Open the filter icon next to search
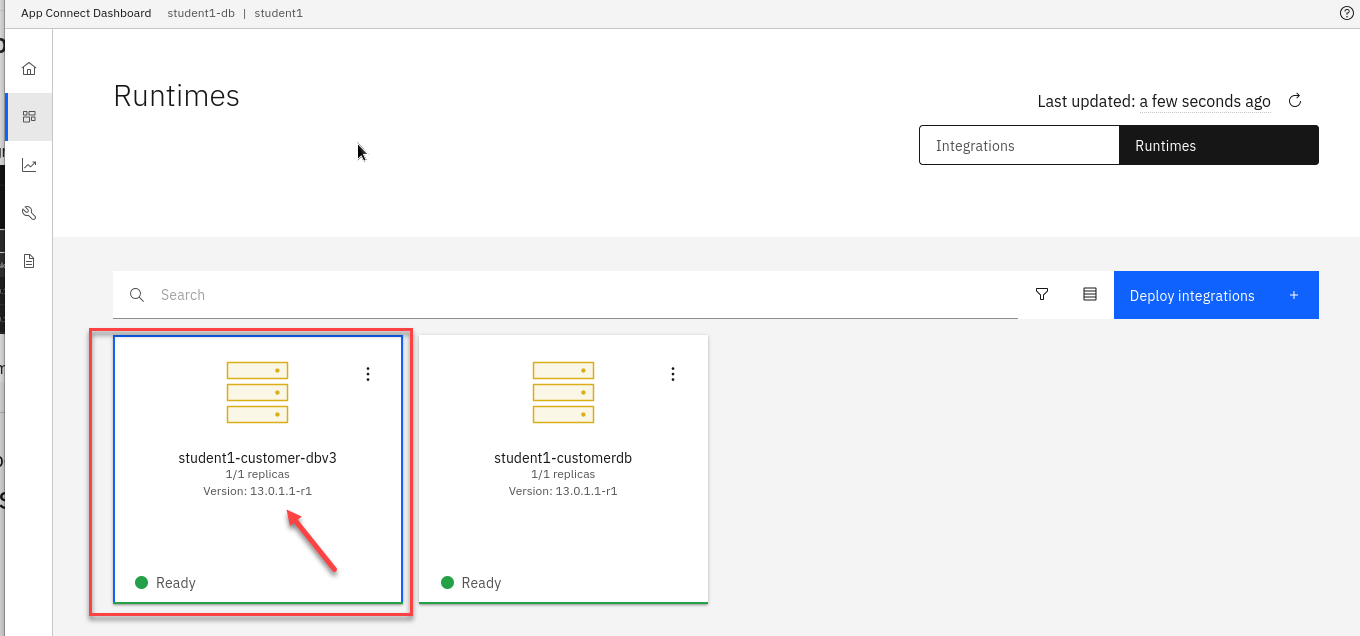The image size is (1360, 636). tap(1042, 295)
